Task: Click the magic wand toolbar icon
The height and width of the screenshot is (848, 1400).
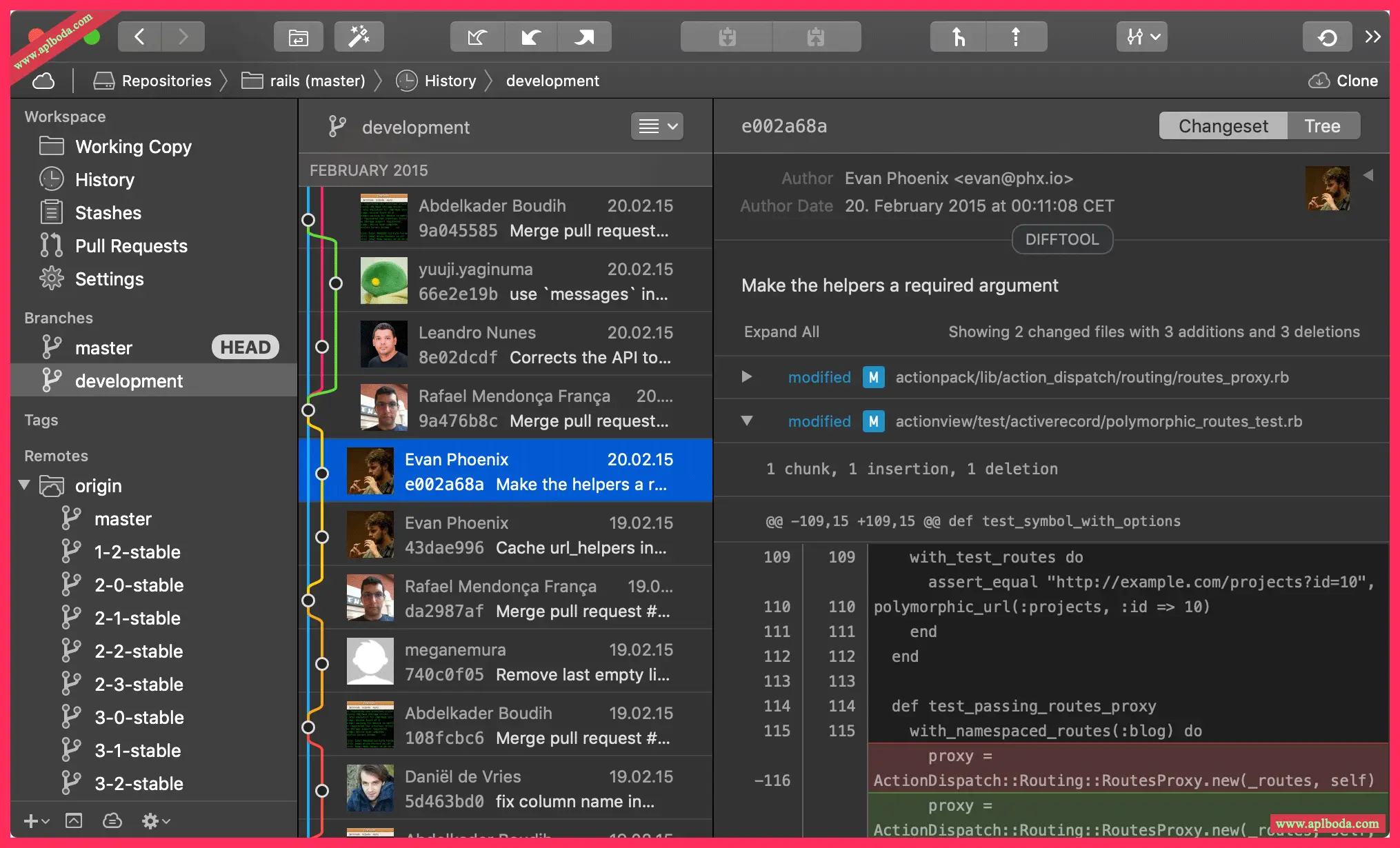Action: coord(359,37)
